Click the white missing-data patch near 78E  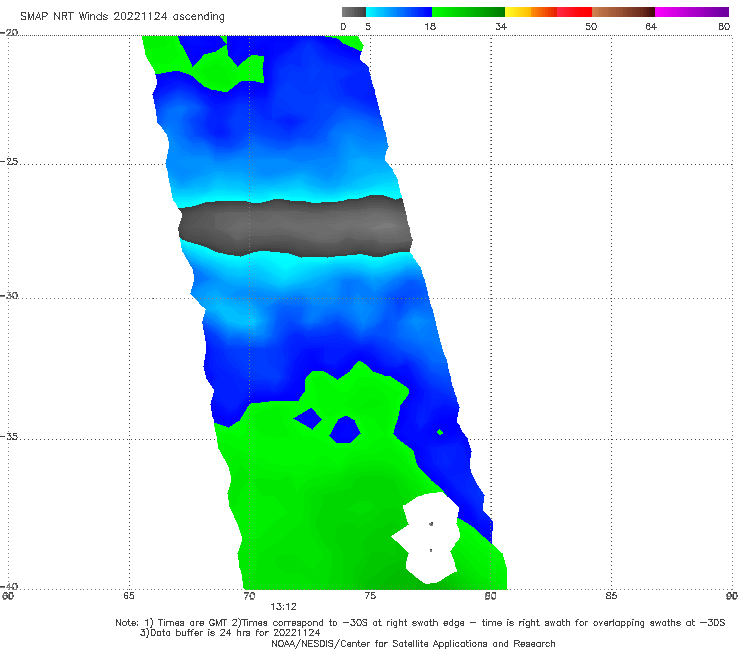coord(427,538)
